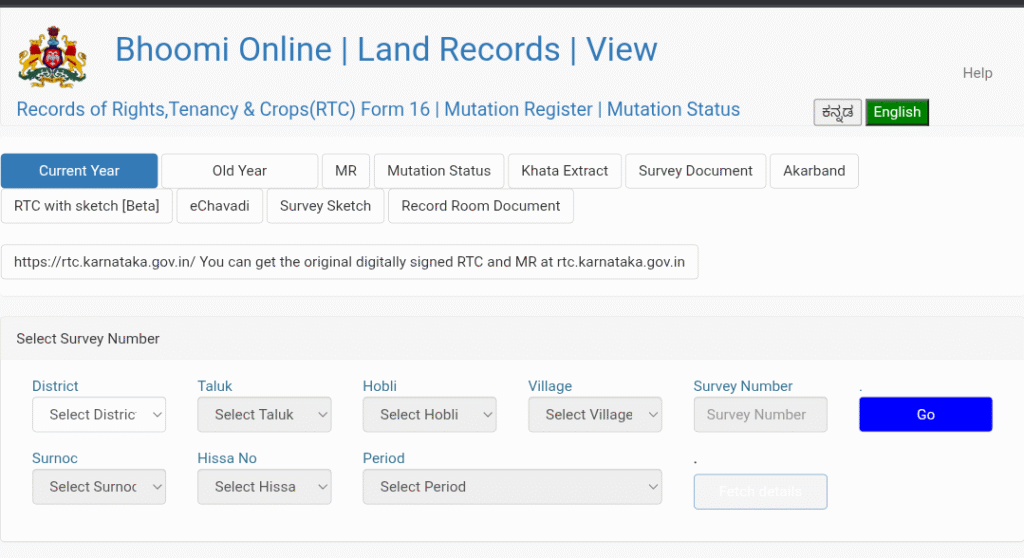Switch language to Kannada

pos(837,112)
